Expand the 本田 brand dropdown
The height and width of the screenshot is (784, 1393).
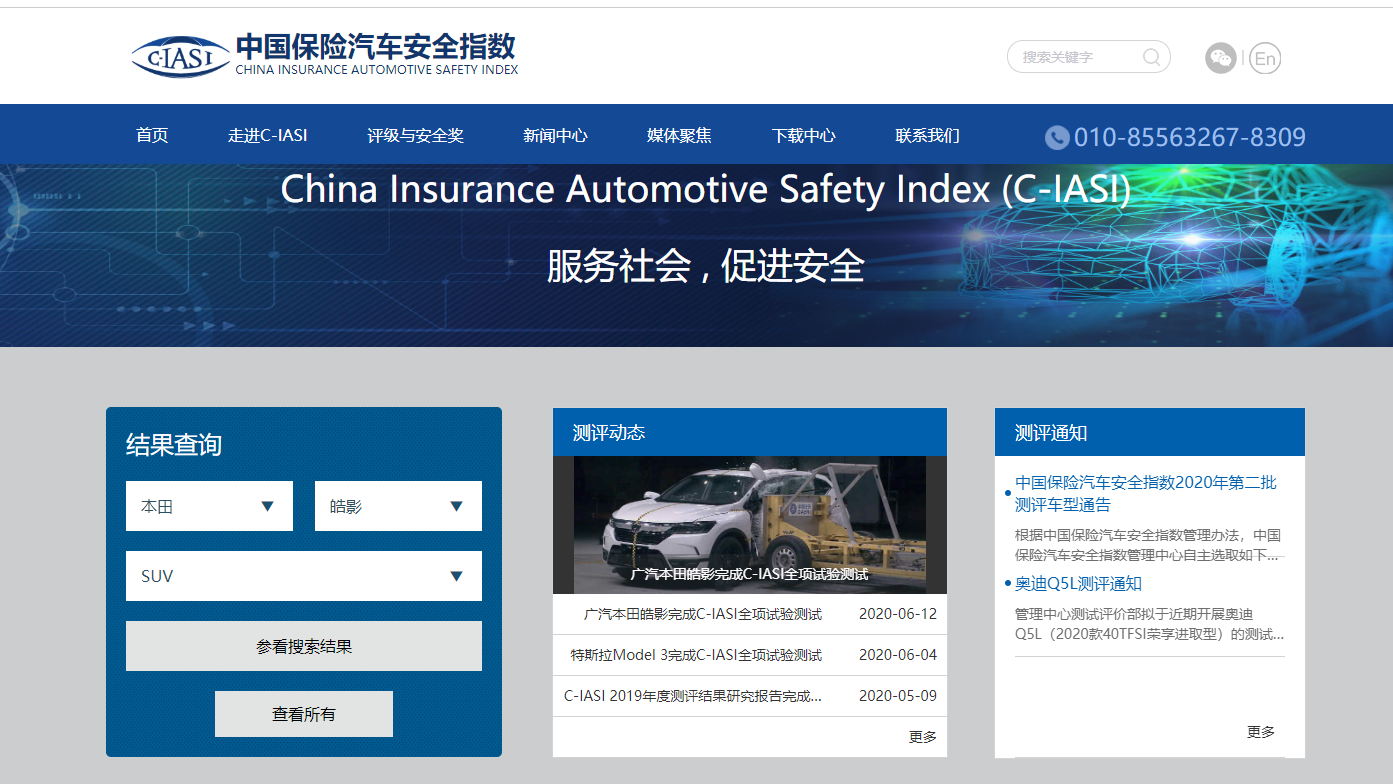[209, 506]
